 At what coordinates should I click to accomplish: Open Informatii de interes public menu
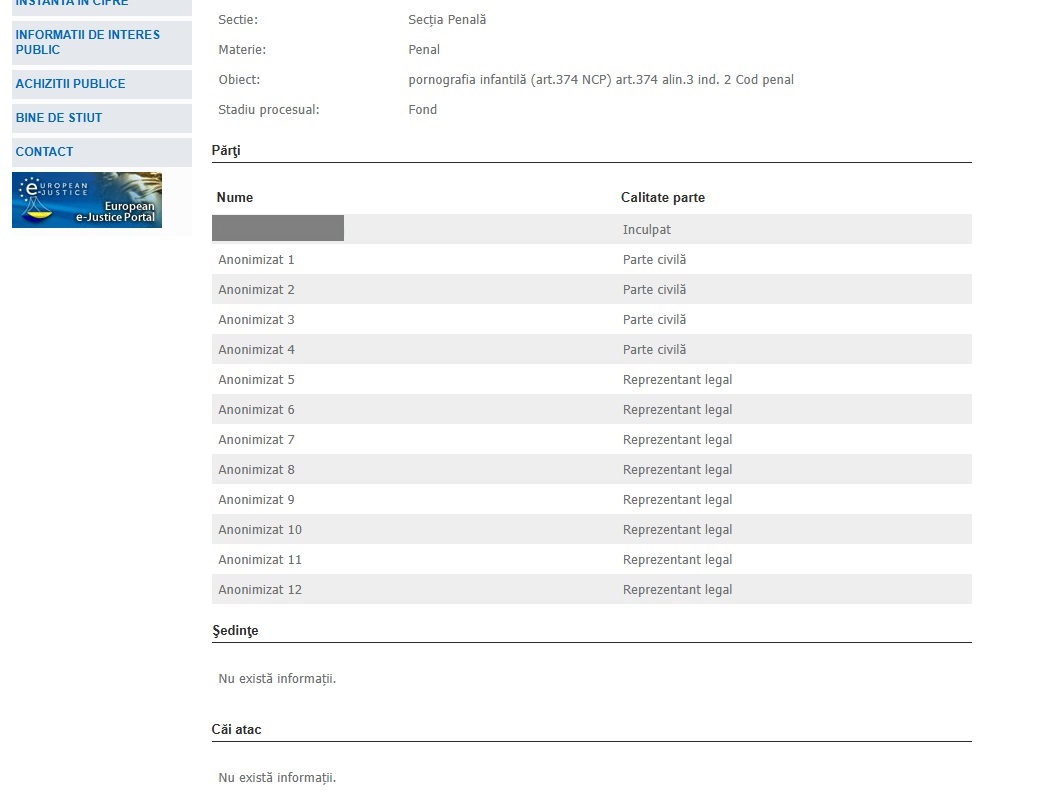pos(101,42)
